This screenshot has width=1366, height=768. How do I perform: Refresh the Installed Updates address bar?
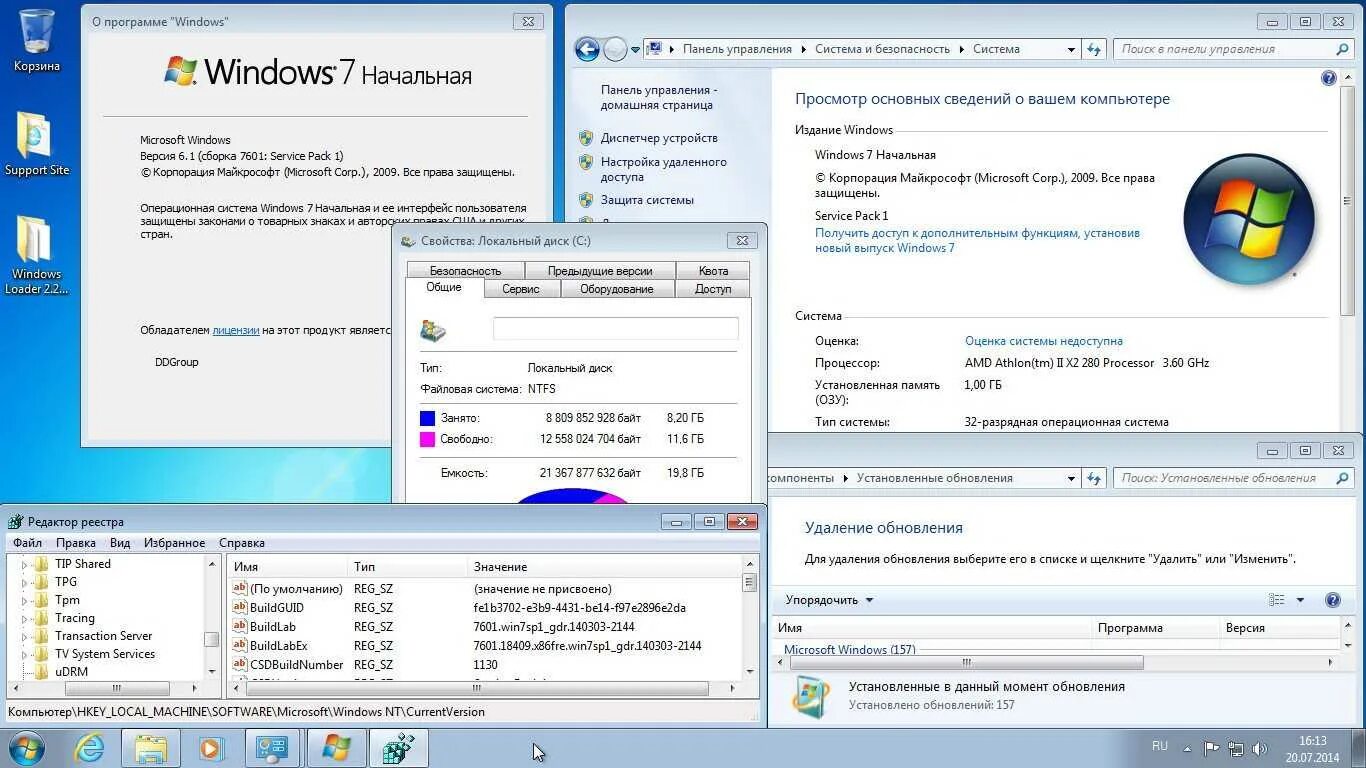tap(1093, 478)
